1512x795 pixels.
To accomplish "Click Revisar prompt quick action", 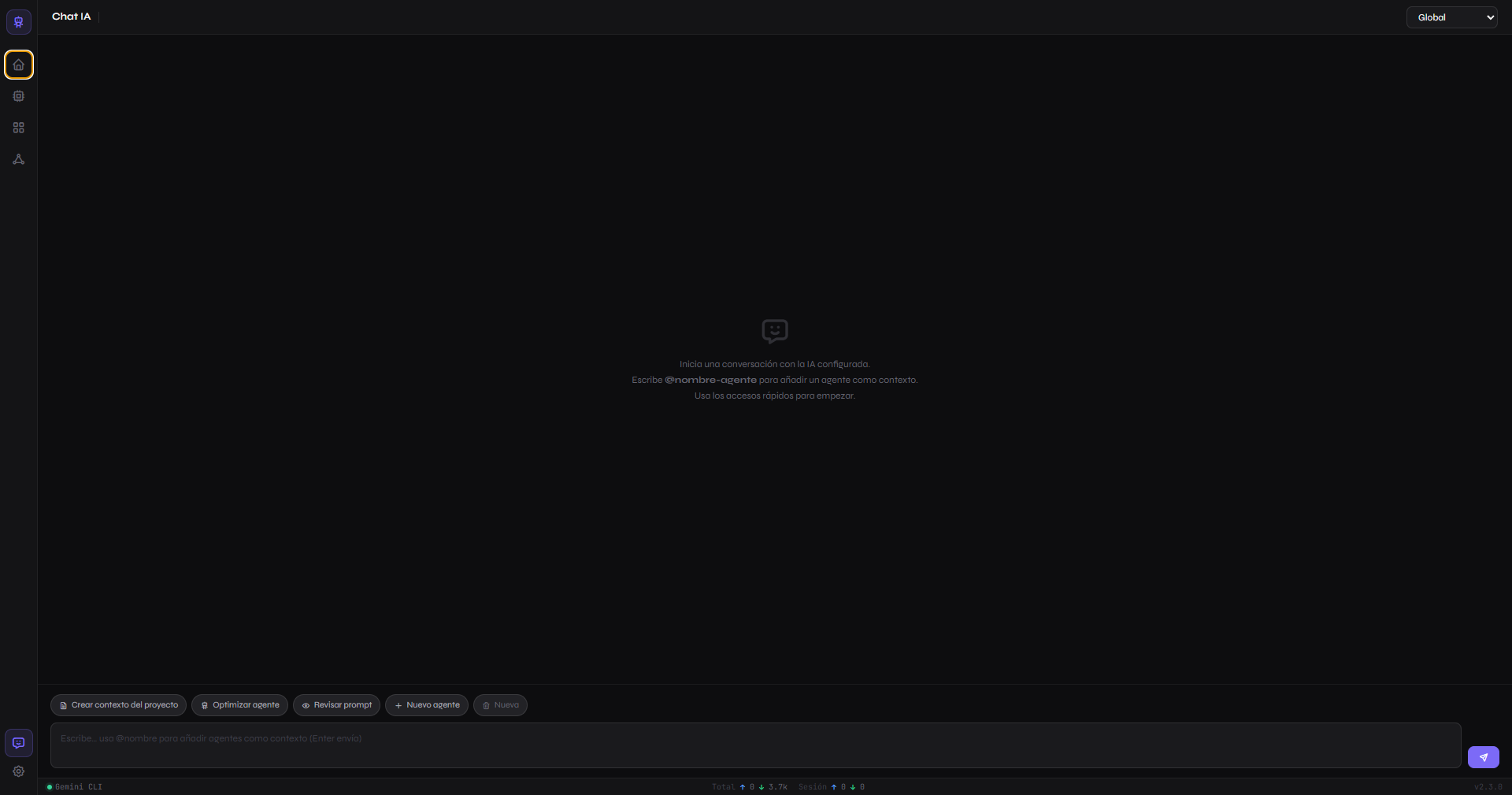I will point(336,705).
